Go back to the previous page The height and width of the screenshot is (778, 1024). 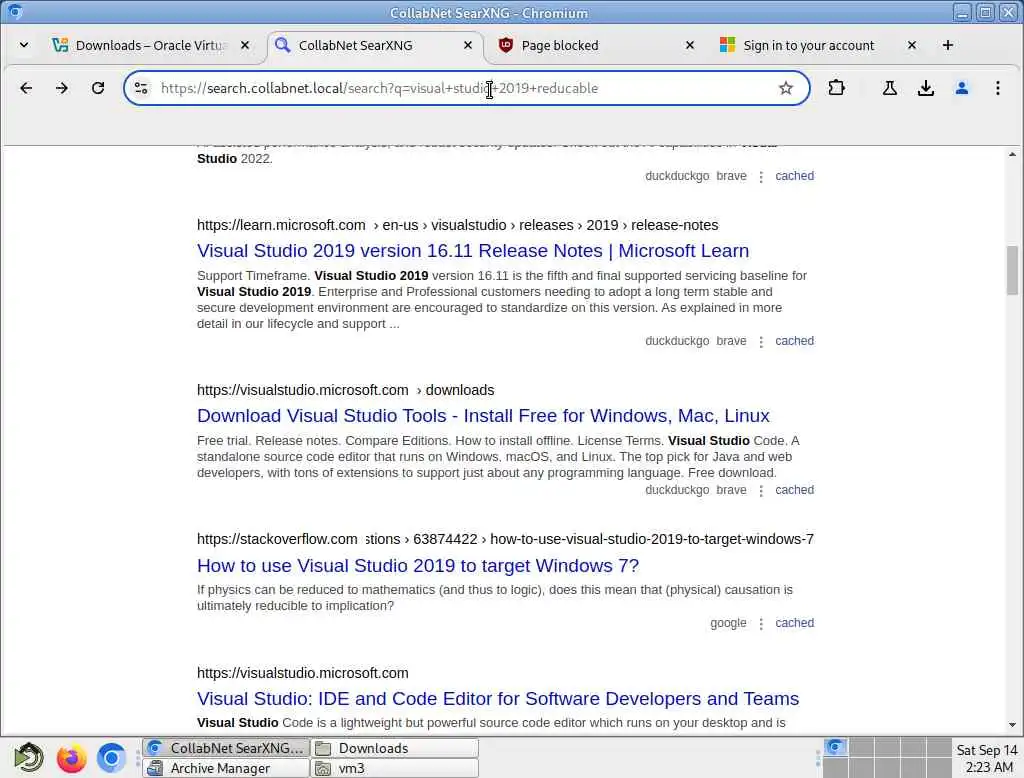tap(26, 88)
